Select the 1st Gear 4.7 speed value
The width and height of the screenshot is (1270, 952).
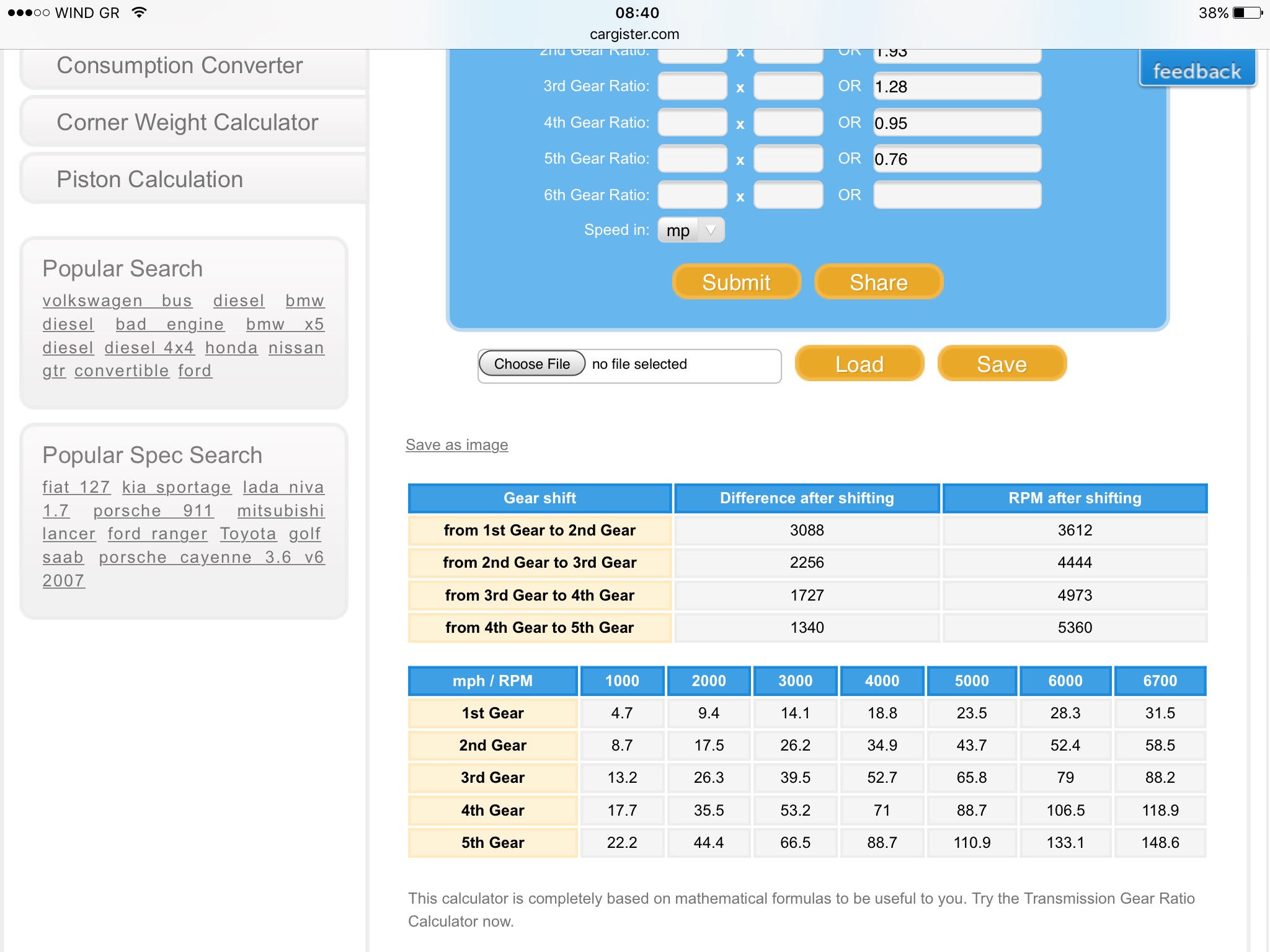point(622,713)
